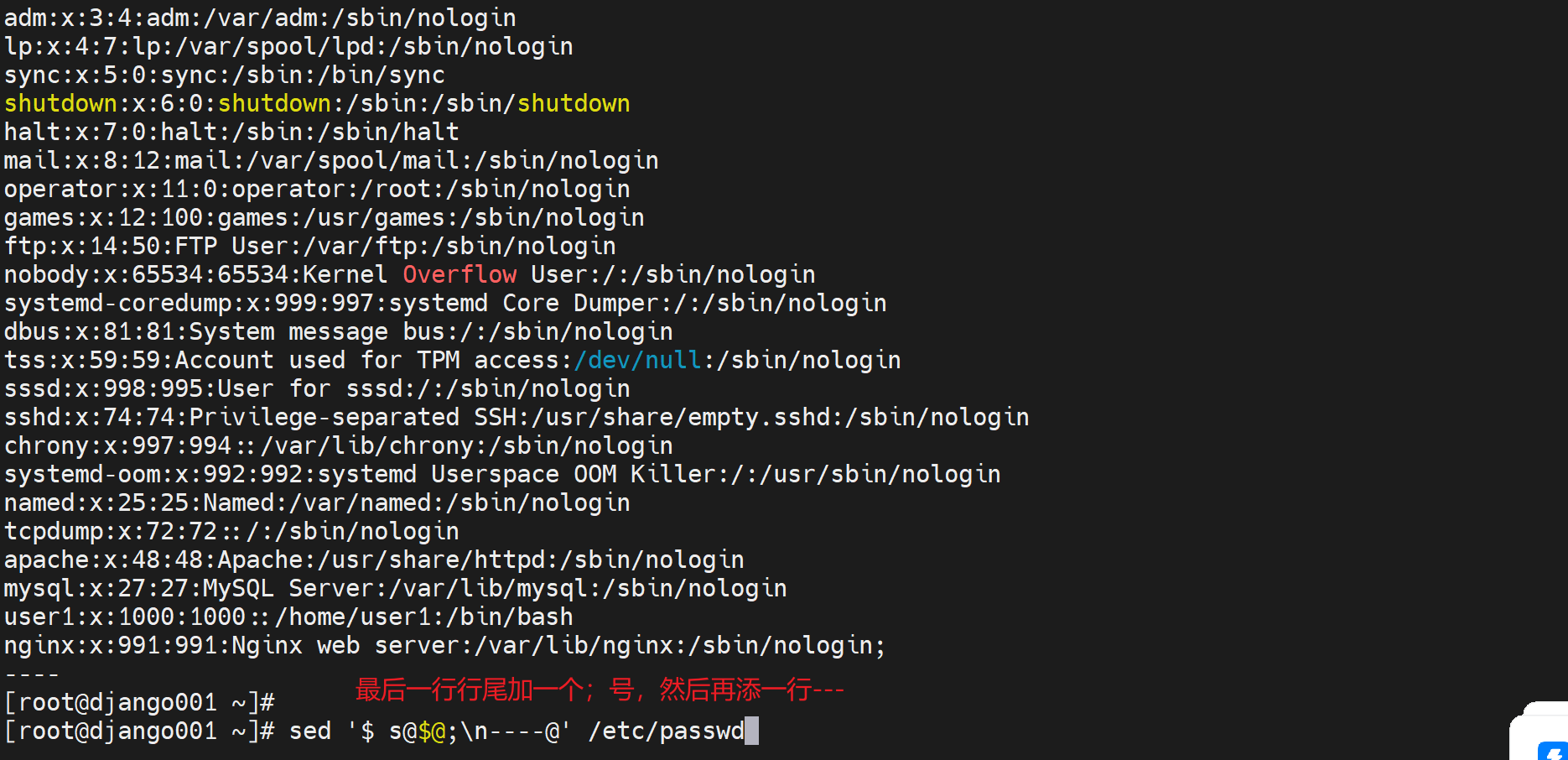Click the red Overflow word in nobody line
This screenshot has width=1568, height=760.
[x=459, y=274]
